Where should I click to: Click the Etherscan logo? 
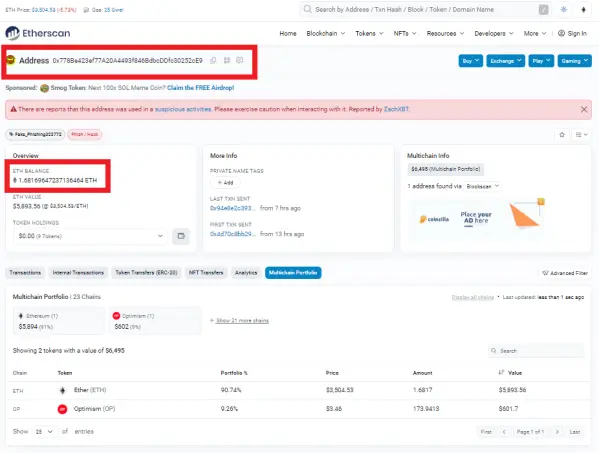click(37, 33)
